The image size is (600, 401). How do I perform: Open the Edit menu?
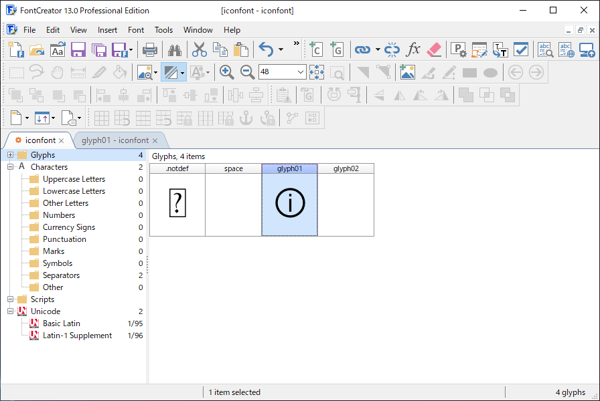point(53,30)
